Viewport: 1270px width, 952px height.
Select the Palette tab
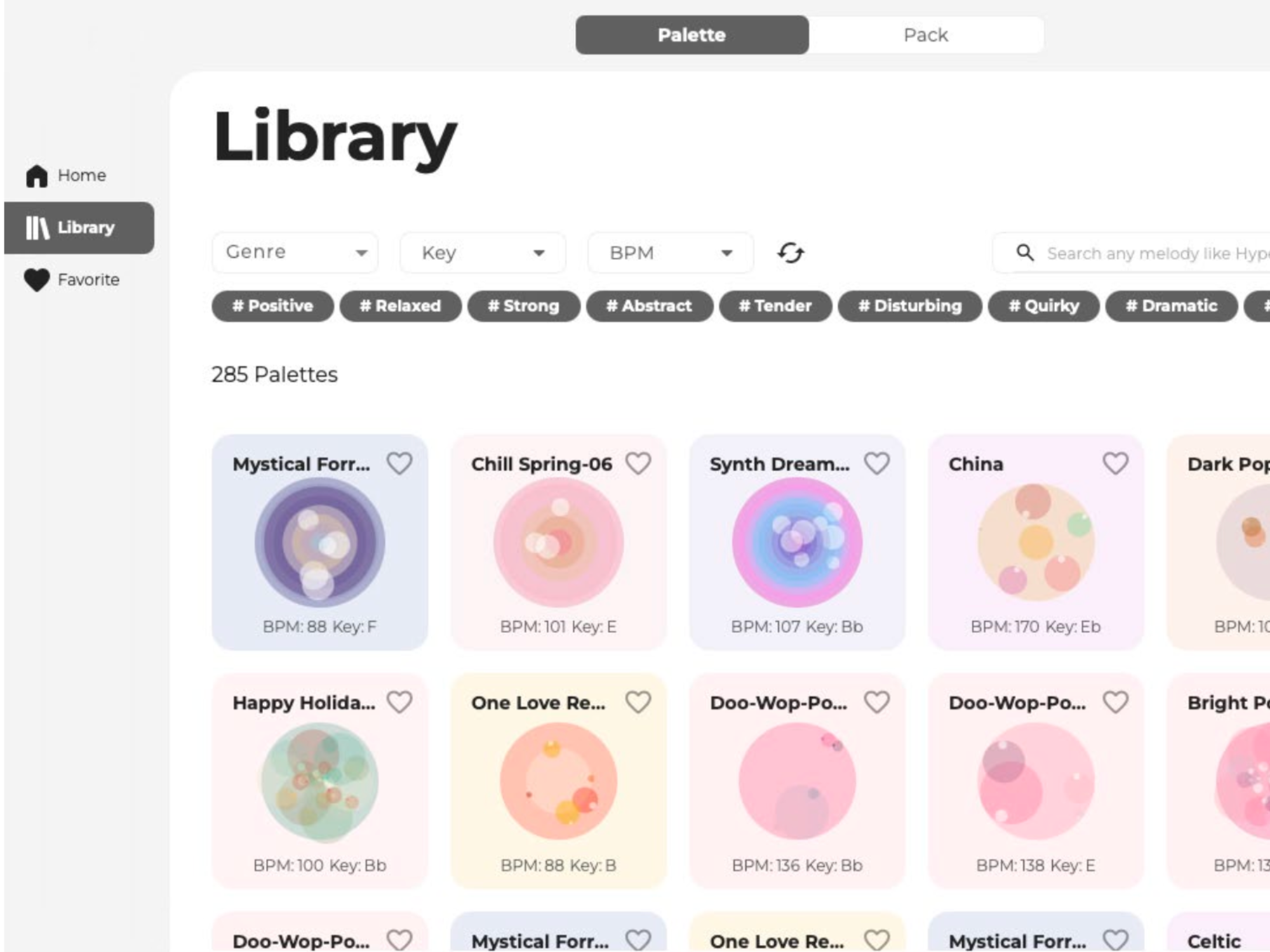pyautogui.click(x=692, y=35)
